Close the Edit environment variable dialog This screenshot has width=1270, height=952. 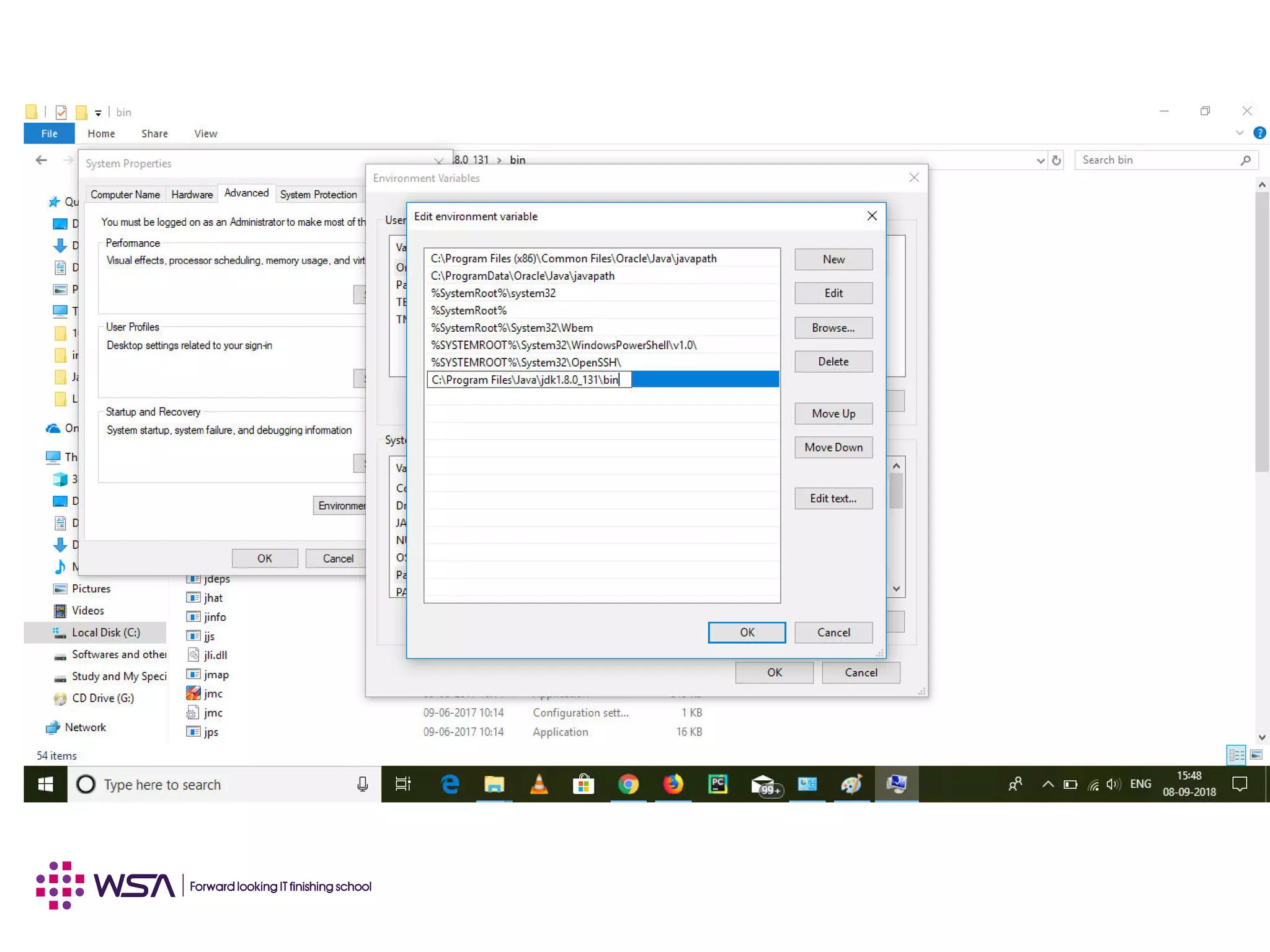(871, 216)
